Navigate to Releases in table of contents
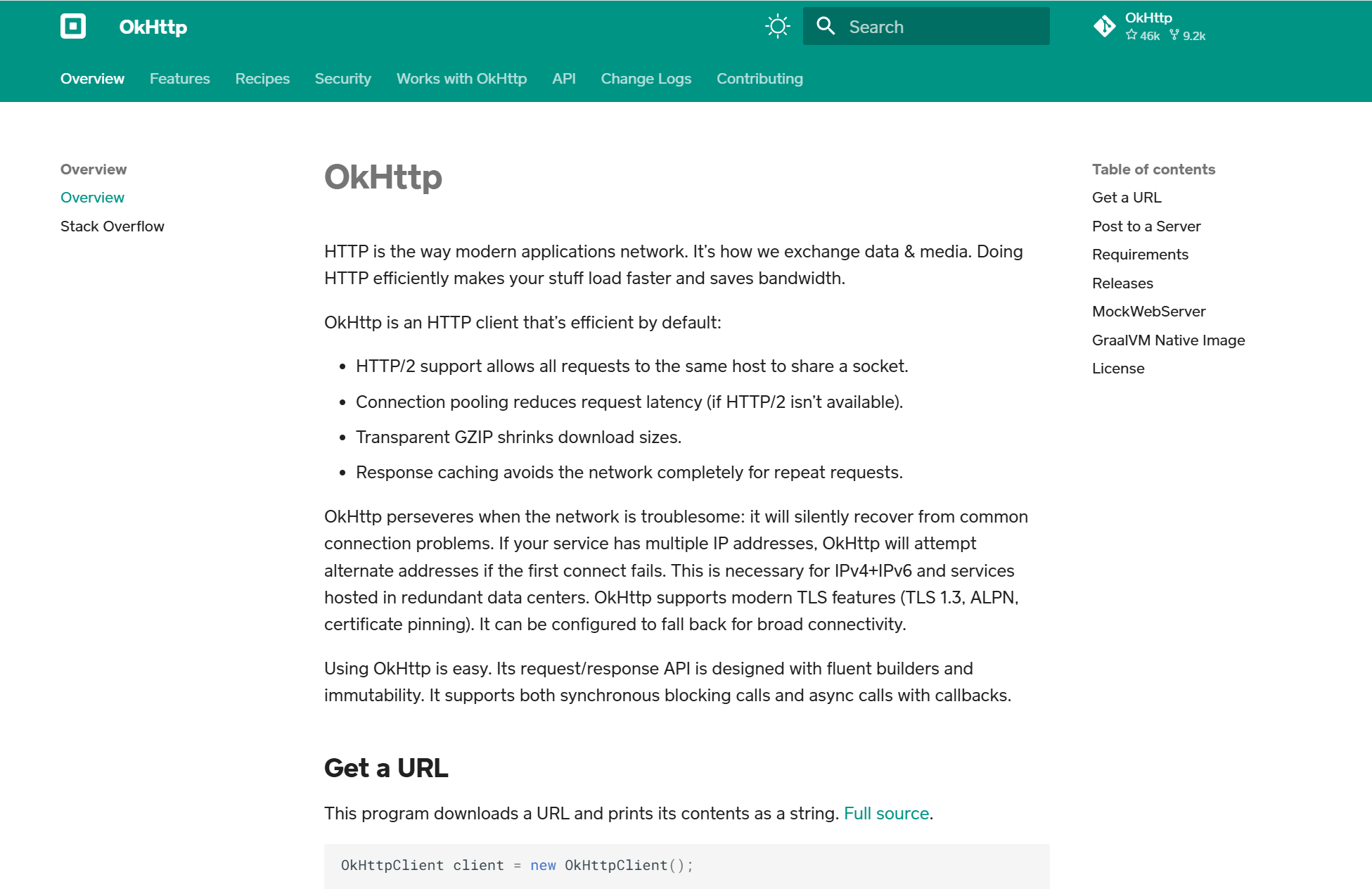 click(x=1122, y=283)
